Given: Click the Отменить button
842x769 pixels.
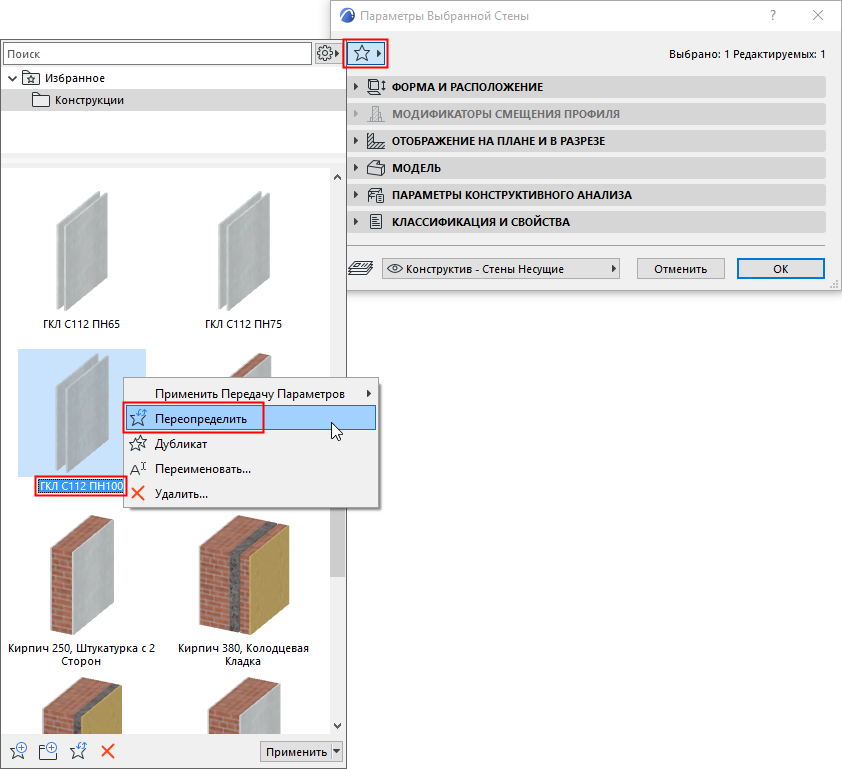Looking at the screenshot, I should (680, 268).
